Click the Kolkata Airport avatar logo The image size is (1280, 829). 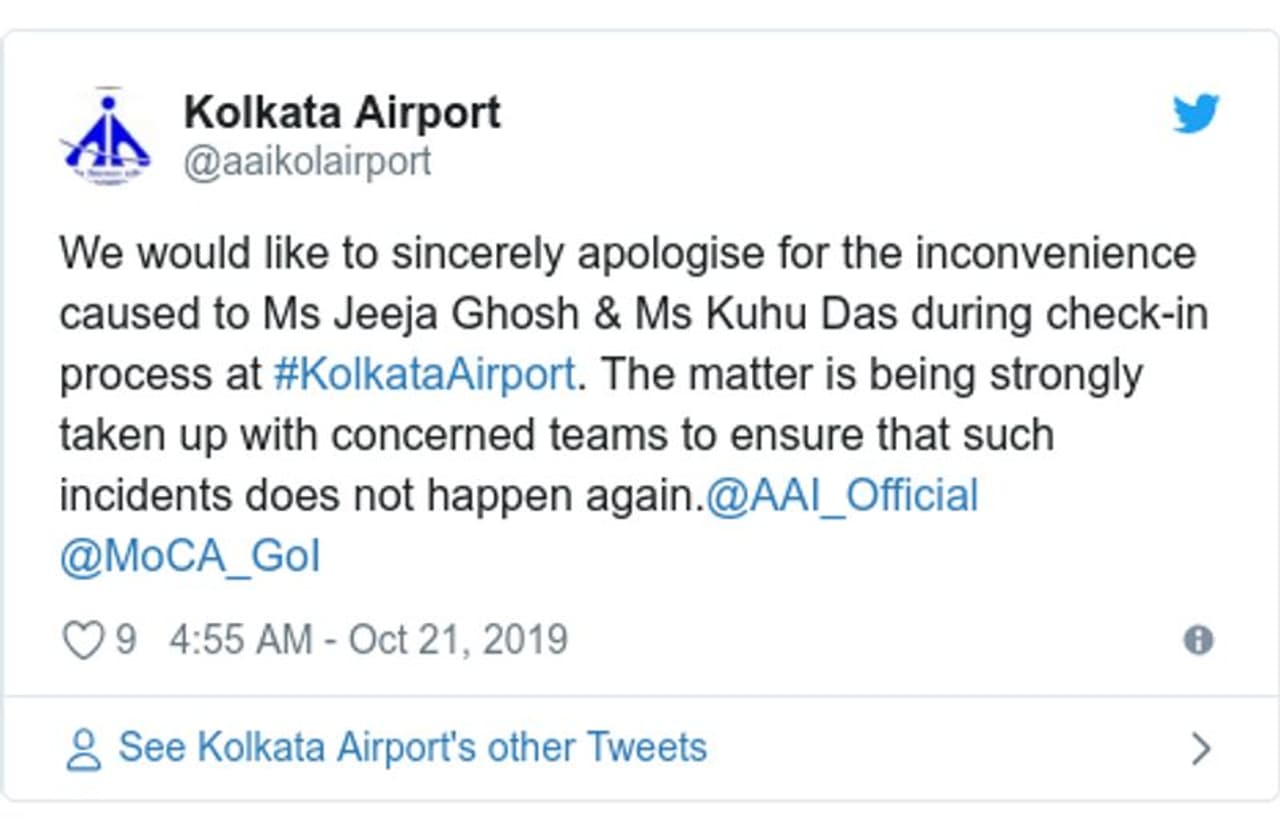[x=106, y=139]
